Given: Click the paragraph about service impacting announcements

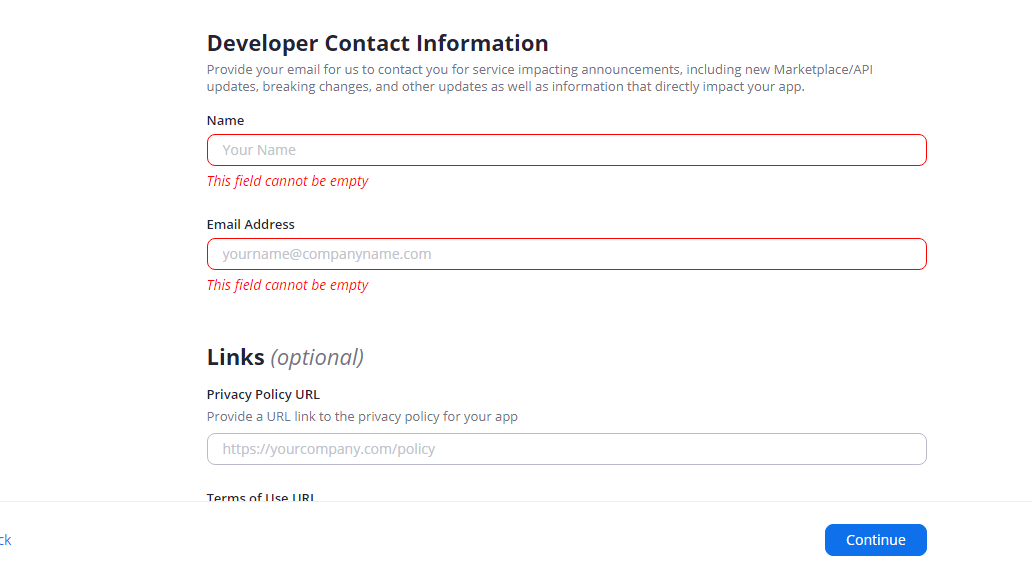Looking at the screenshot, I should coord(540,78).
